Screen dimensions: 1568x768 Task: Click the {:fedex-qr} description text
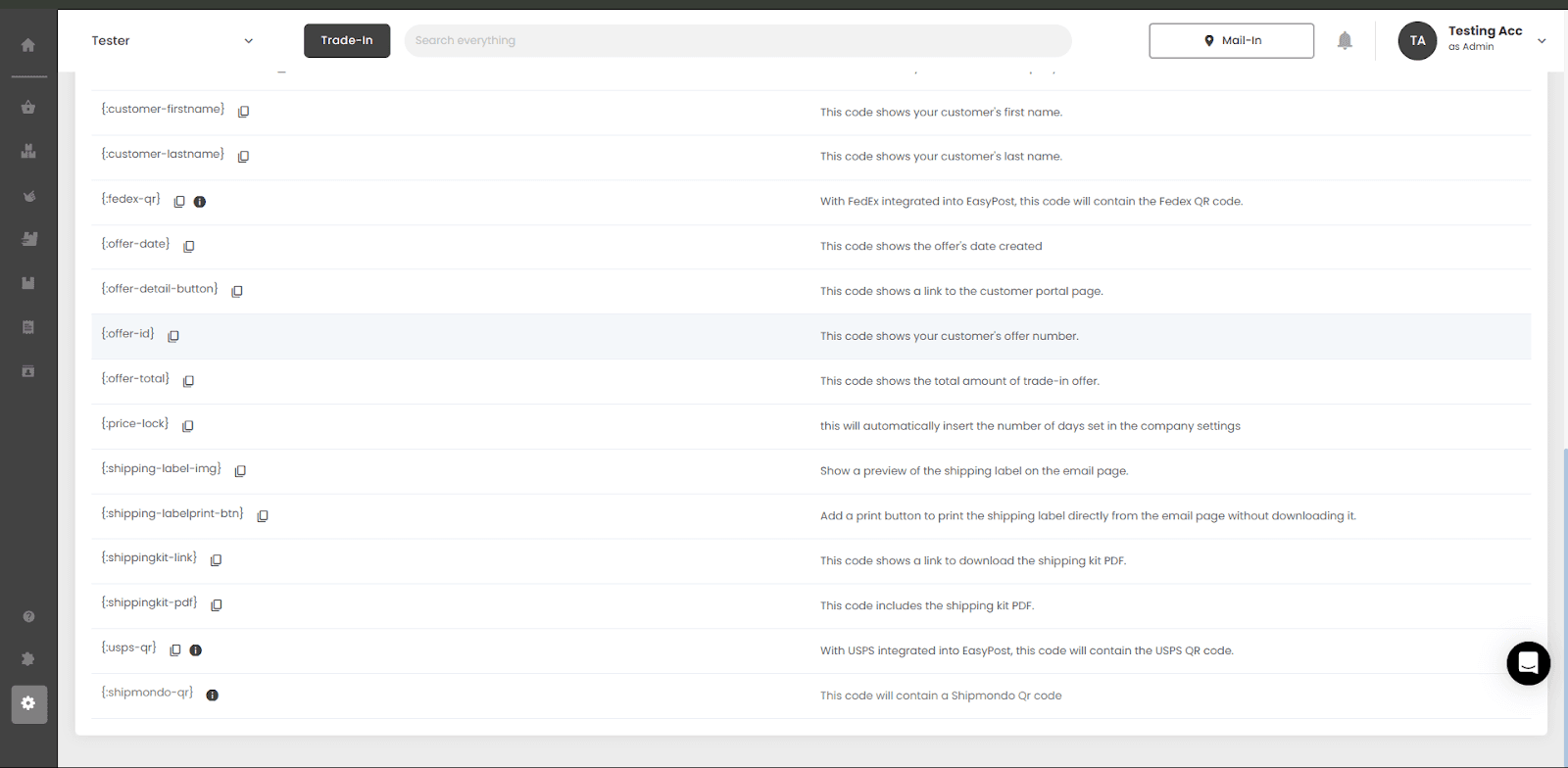click(x=1031, y=202)
